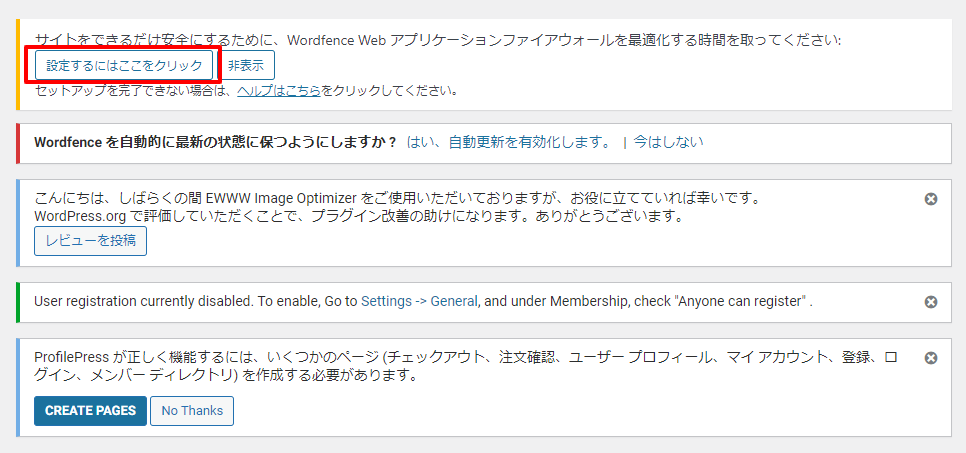This screenshot has width=966, height=453.
Task: Close the ProfilePress pages notice
Action: (931, 358)
